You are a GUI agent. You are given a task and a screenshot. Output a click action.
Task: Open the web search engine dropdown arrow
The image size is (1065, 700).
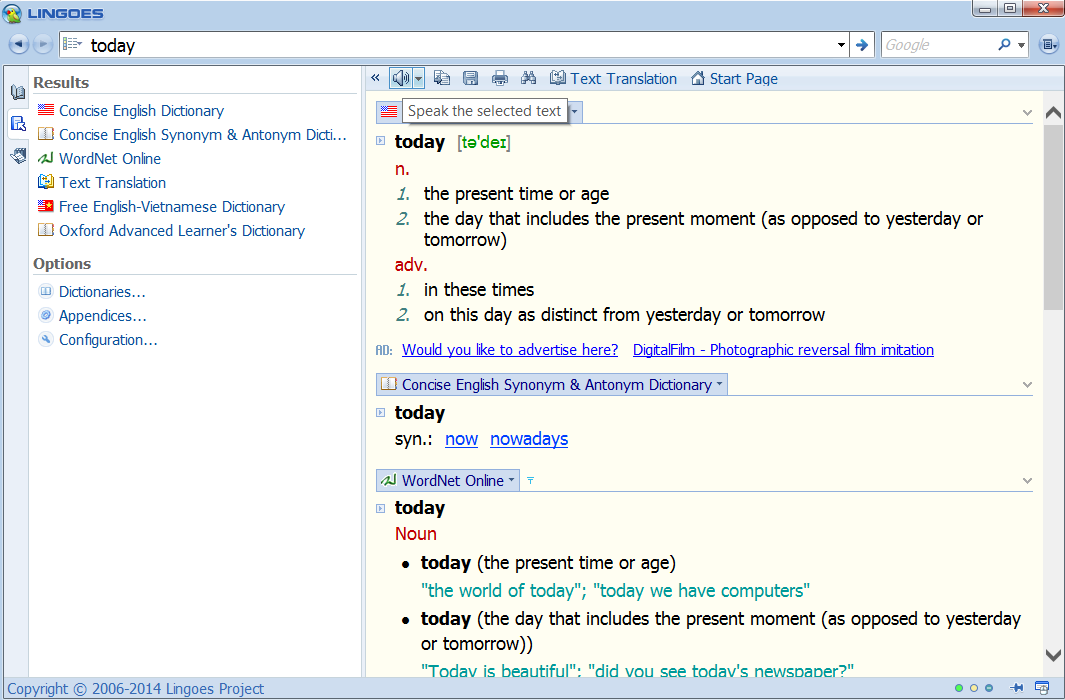tap(1021, 45)
